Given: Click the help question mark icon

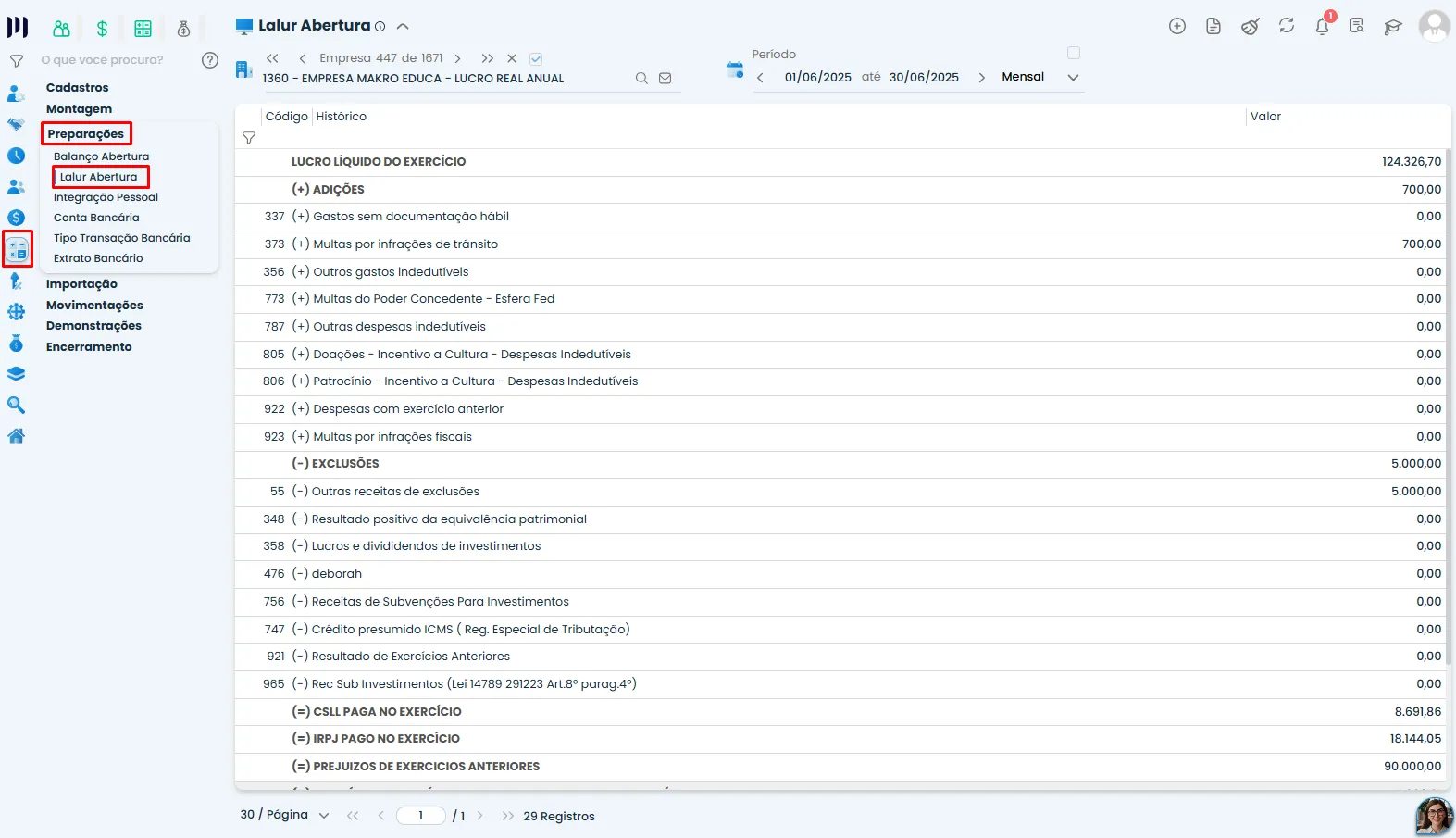Looking at the screenshot, I should [x=210, y=60].
